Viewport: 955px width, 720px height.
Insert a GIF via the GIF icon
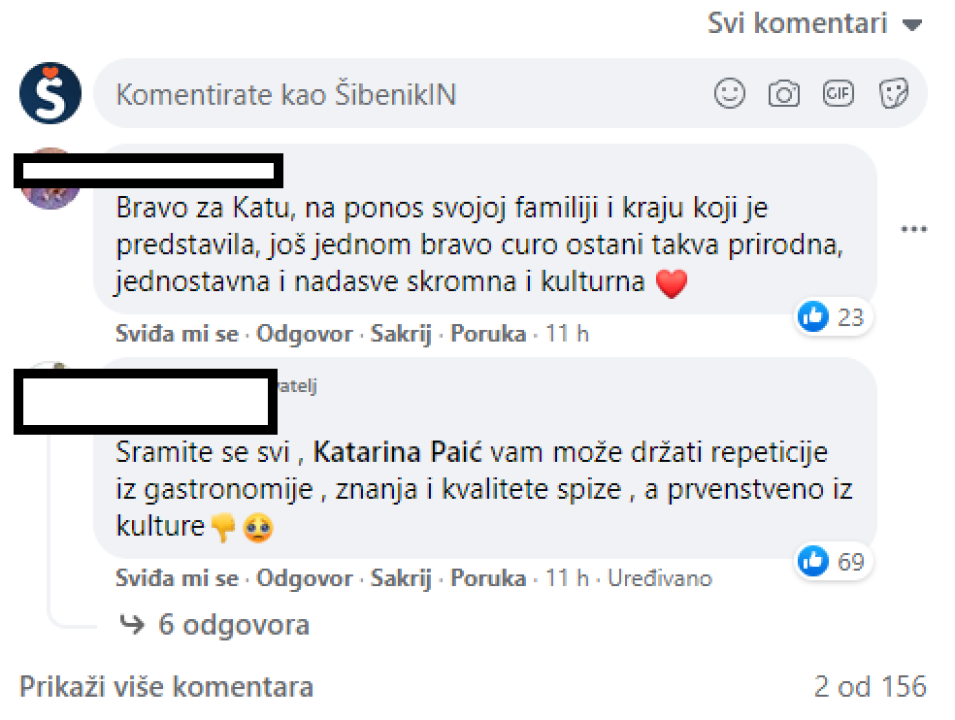(x=838, y=93)
